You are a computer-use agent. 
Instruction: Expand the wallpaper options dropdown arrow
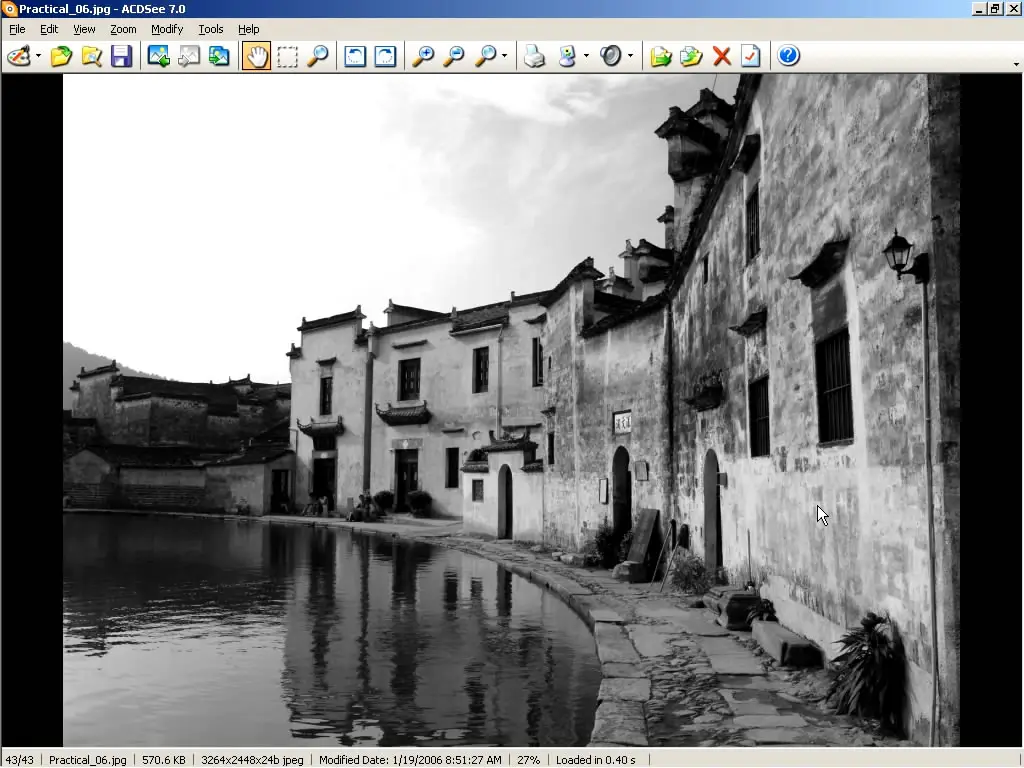(586, 56)
